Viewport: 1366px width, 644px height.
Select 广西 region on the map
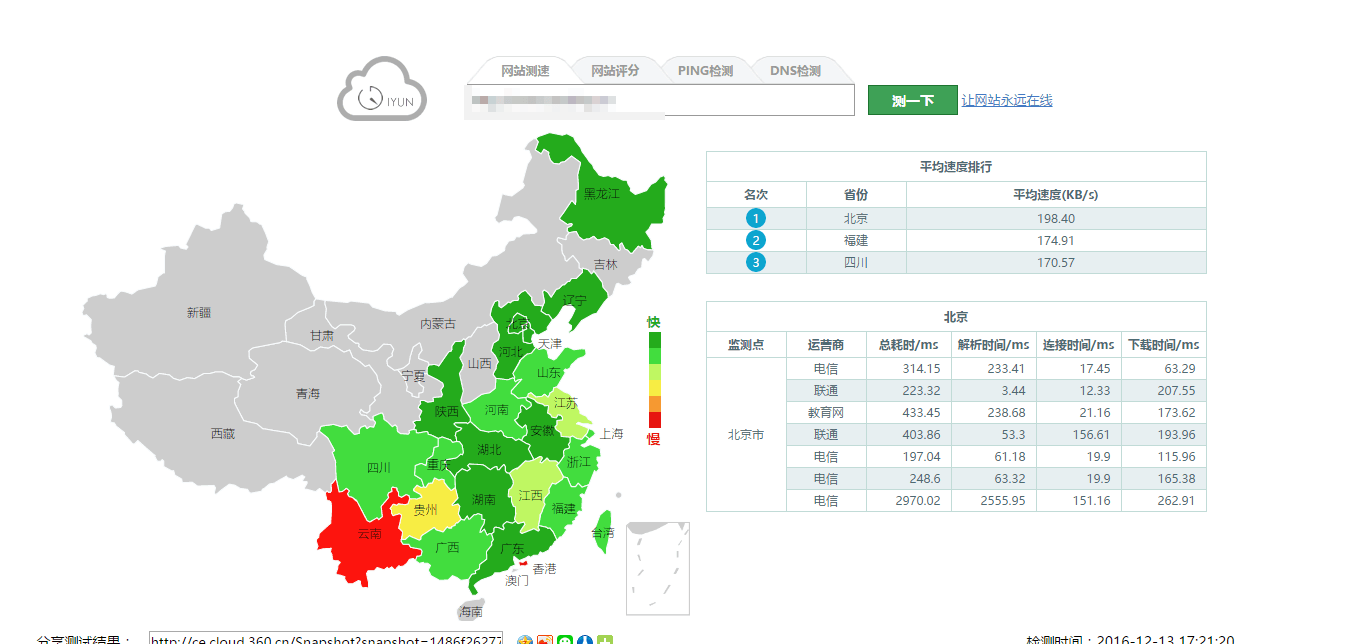pyautogui.click(x=446, y=547)
